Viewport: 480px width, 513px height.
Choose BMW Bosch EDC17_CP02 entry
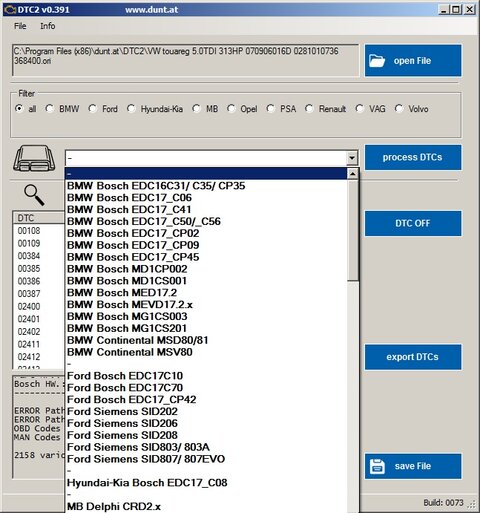206,233
